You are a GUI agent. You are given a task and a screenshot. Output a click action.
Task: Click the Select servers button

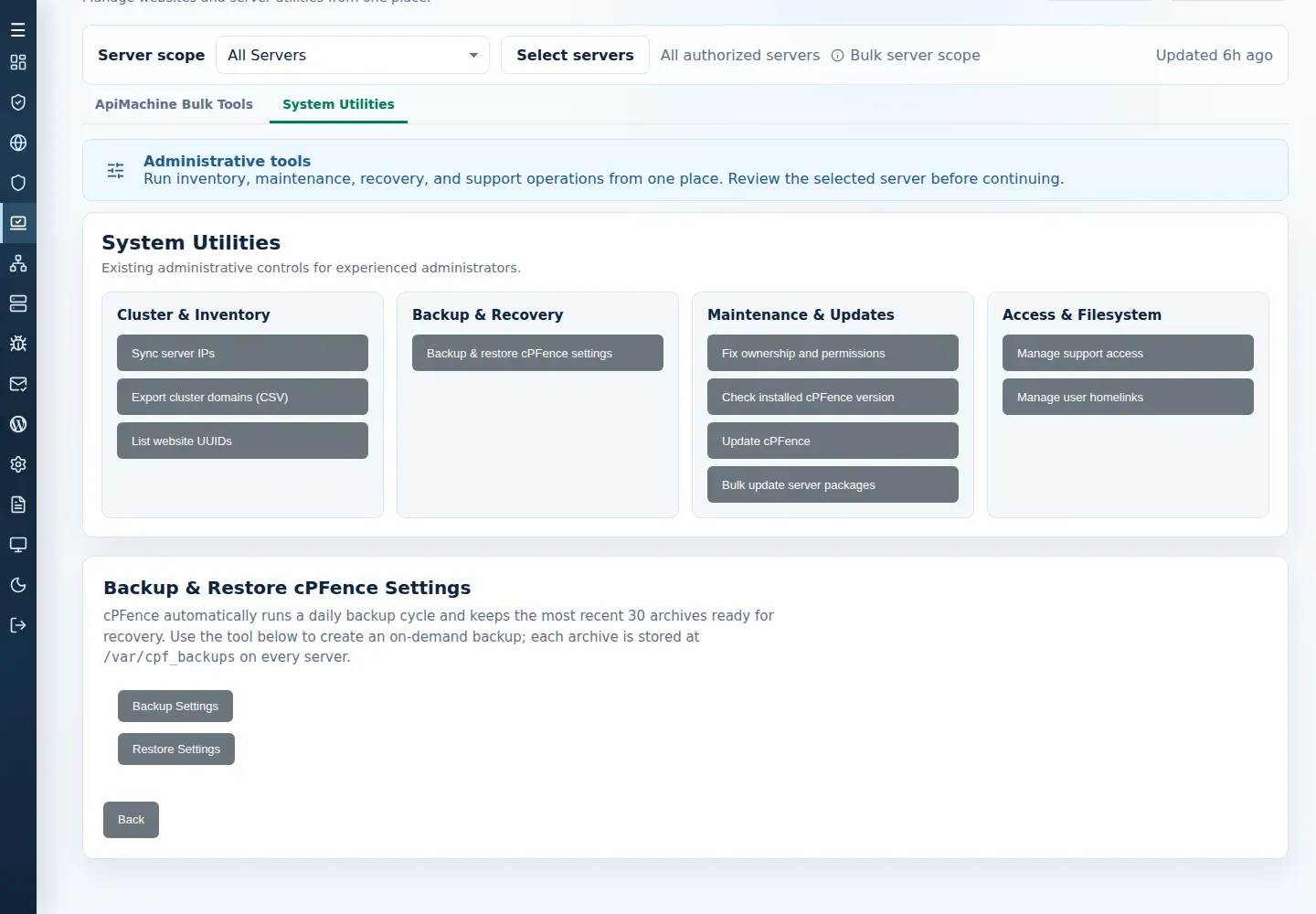(575, 55)
